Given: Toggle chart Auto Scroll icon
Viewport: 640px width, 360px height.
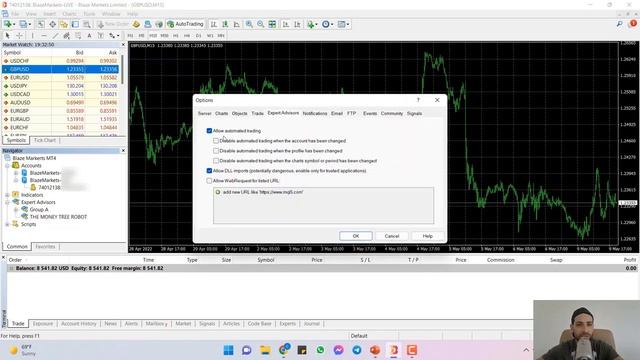Looking at the screenshot, I should 286,24.
